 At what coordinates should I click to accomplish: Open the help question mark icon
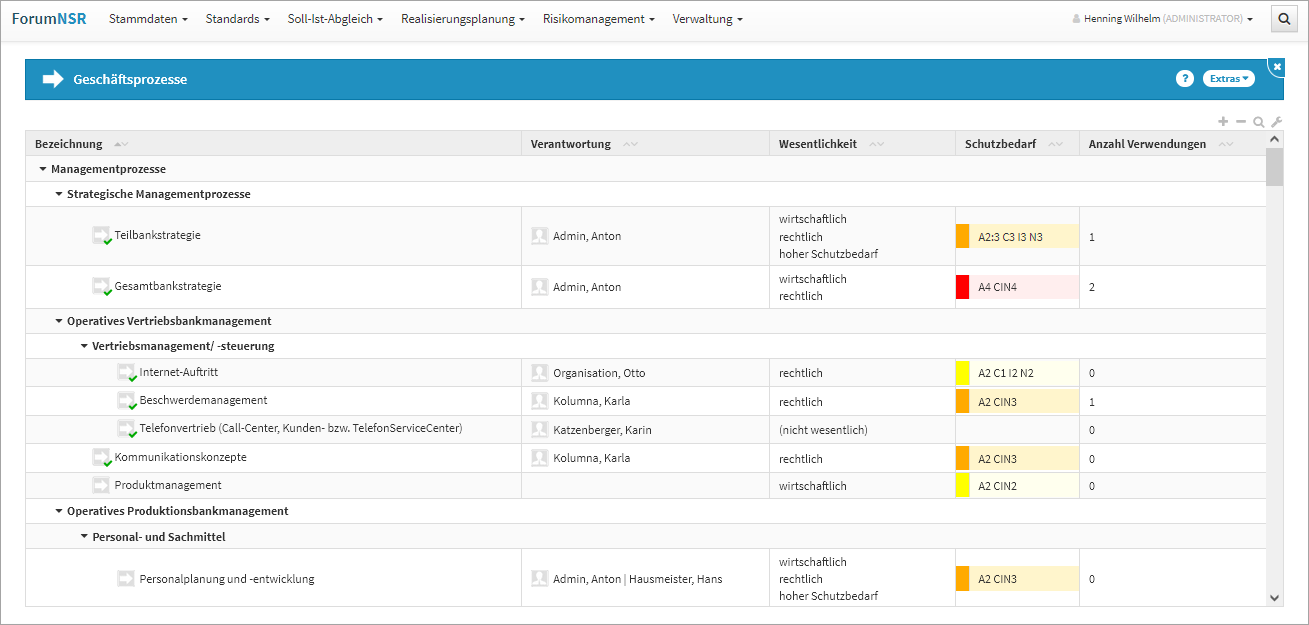pyautogui.click(x=1185, y=79)
